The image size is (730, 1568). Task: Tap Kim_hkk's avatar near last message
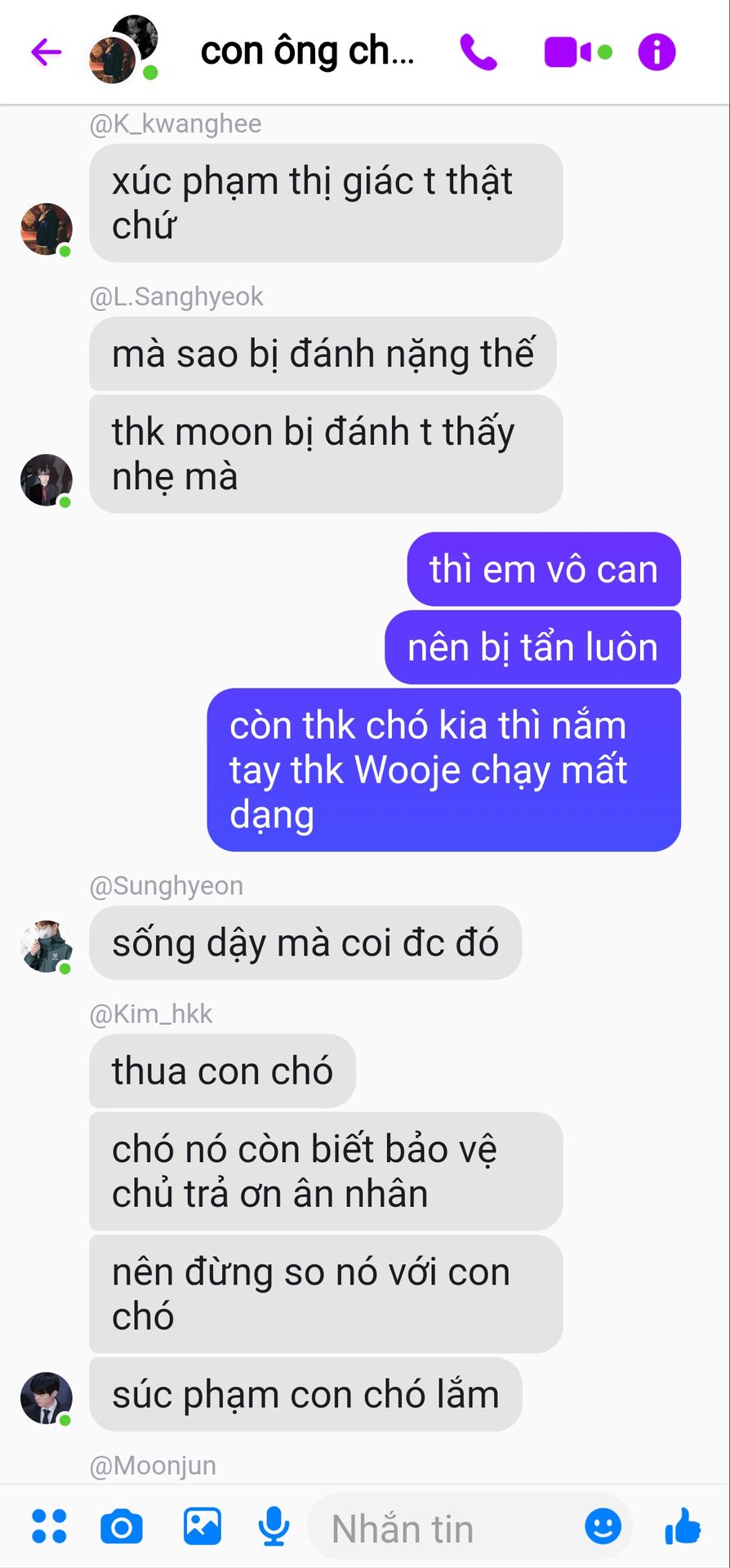[x=47, y=1398]
